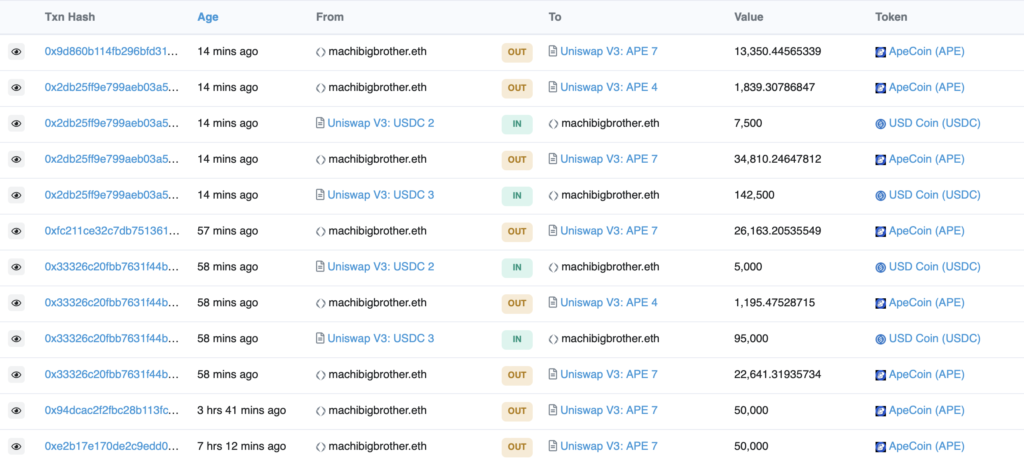1024x465 pixels.
Task: Click the eye icon in the 7 hrs 12 mins row
Action: [16, 447]
